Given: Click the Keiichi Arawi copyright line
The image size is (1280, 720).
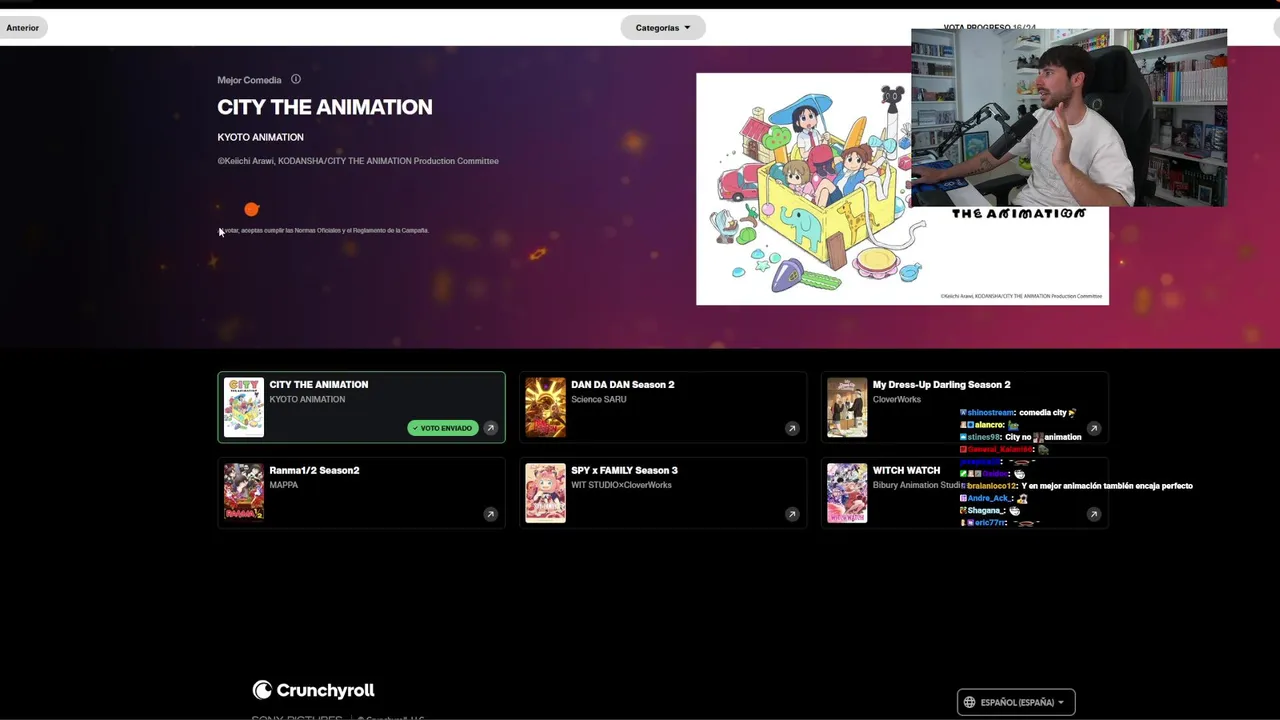Looking at the screenshot, I should (358, 161).
